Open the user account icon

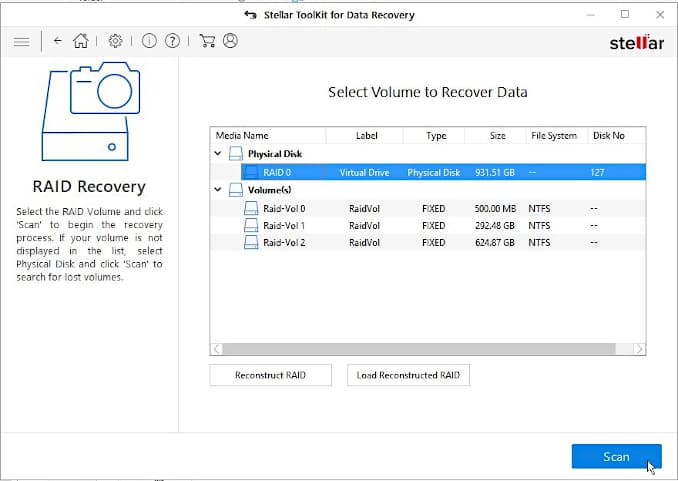230,41
